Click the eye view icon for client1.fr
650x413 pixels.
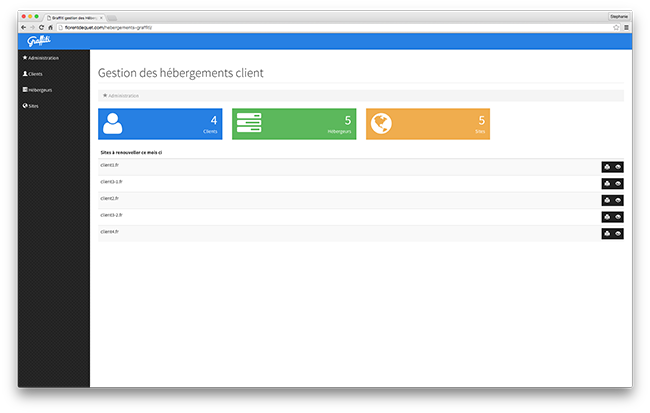pos(618,167)
